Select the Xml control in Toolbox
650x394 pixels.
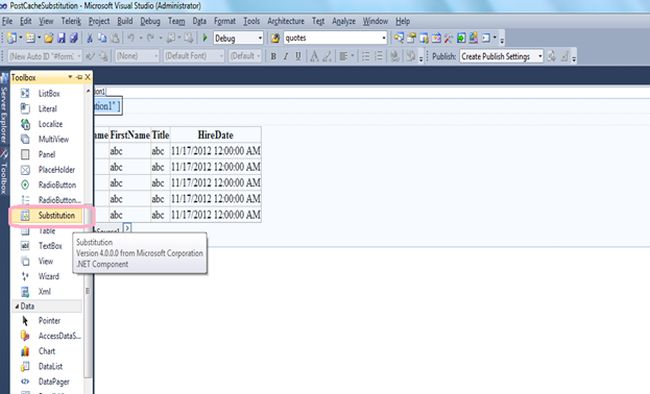tap(47, 292)
